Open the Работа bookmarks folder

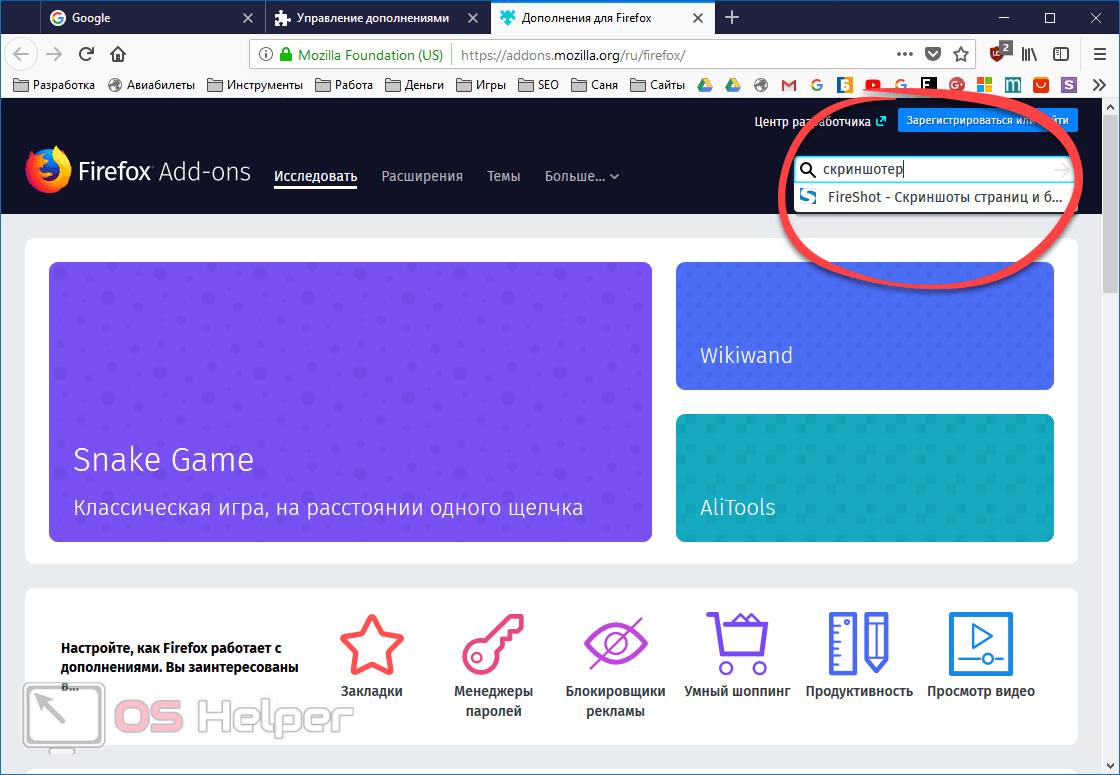344,85
